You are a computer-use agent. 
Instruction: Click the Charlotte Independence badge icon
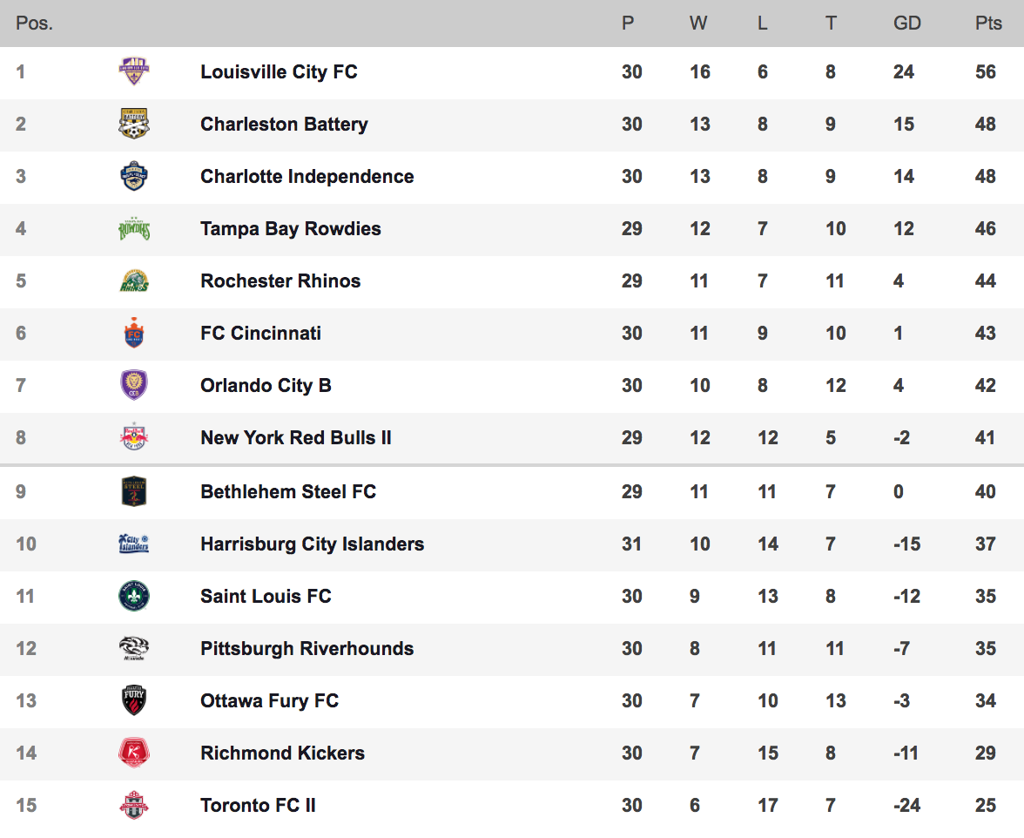point(134,176)
